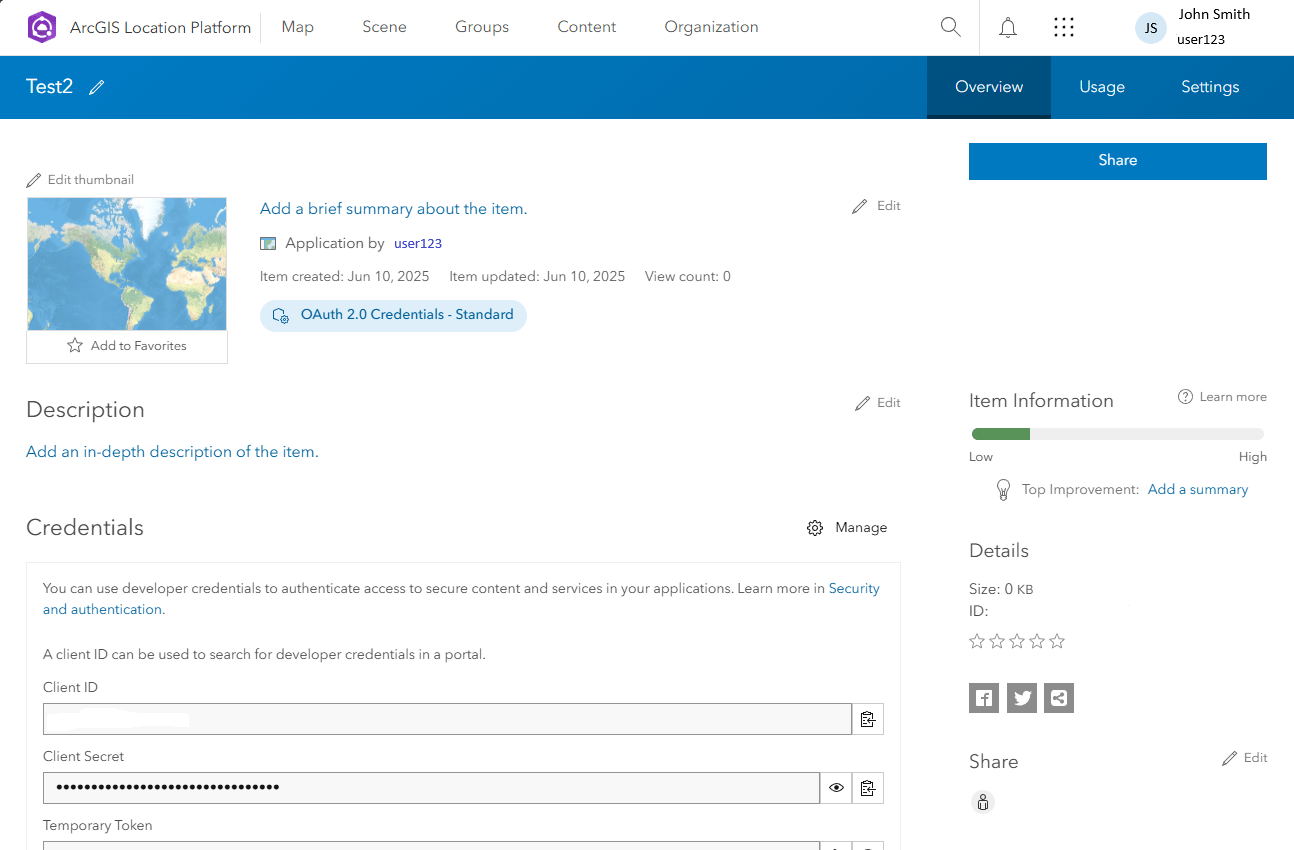Screen dimensions: 1294x850
Task: Click the John Smith account name
Action: coord(1214,15)
